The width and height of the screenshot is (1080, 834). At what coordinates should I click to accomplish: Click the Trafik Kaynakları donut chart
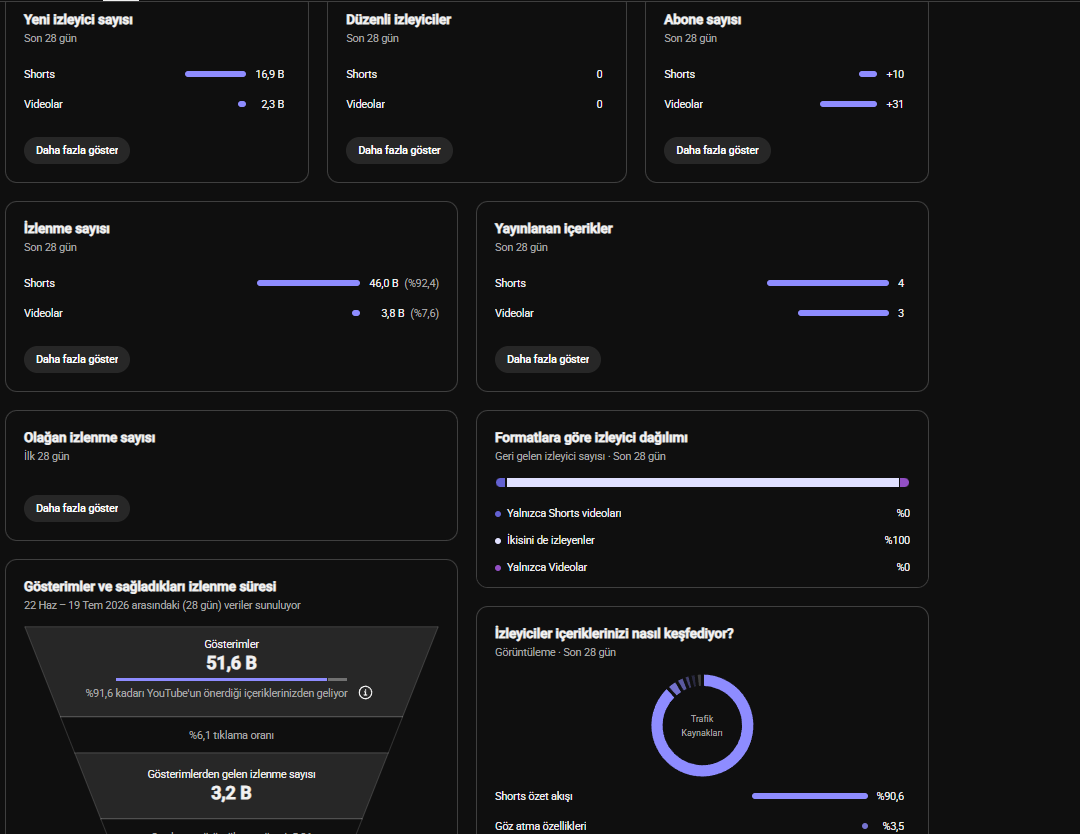pyautogui.click(x=702, y=725)
